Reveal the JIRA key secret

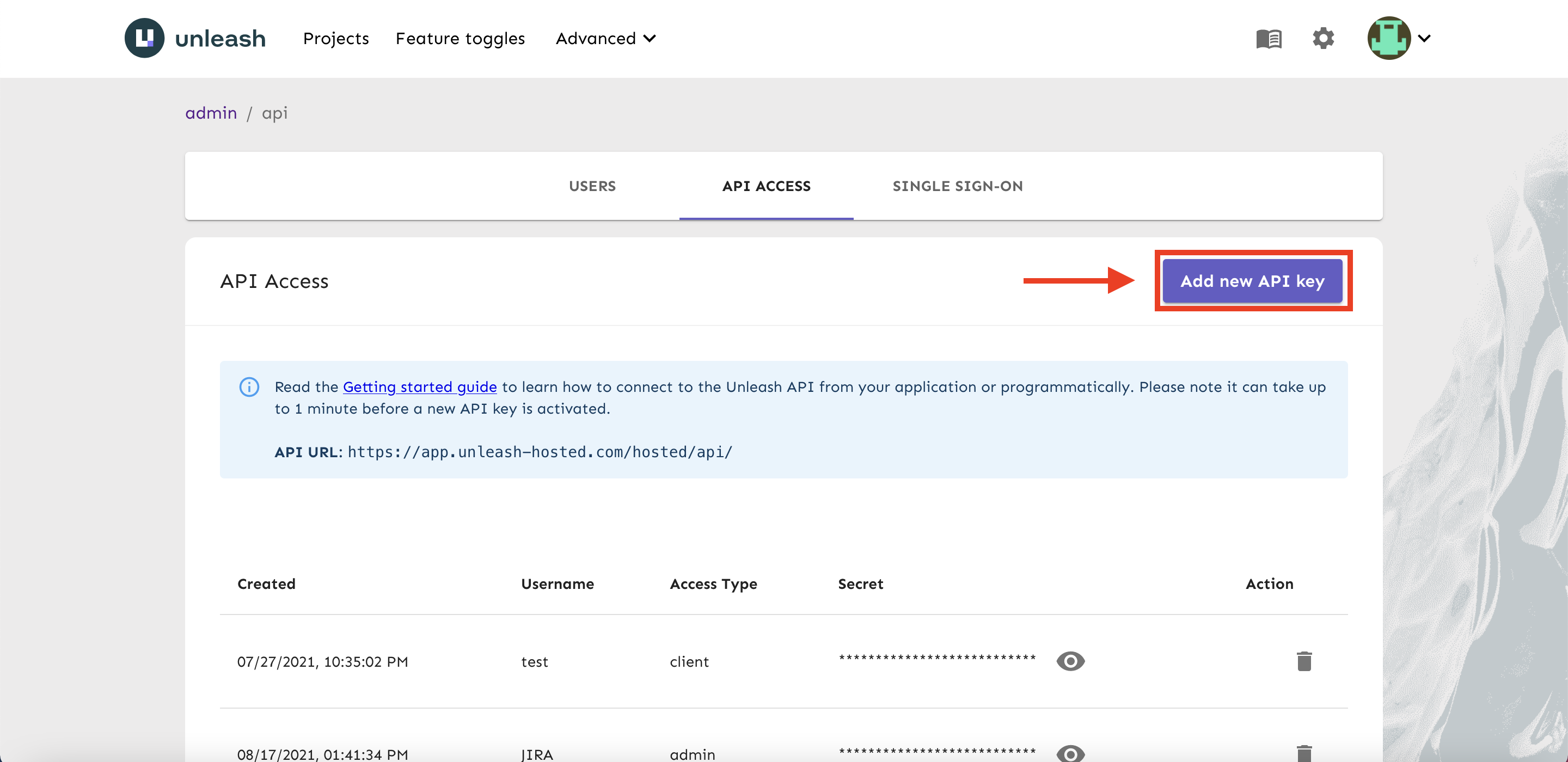[1070, 753]
